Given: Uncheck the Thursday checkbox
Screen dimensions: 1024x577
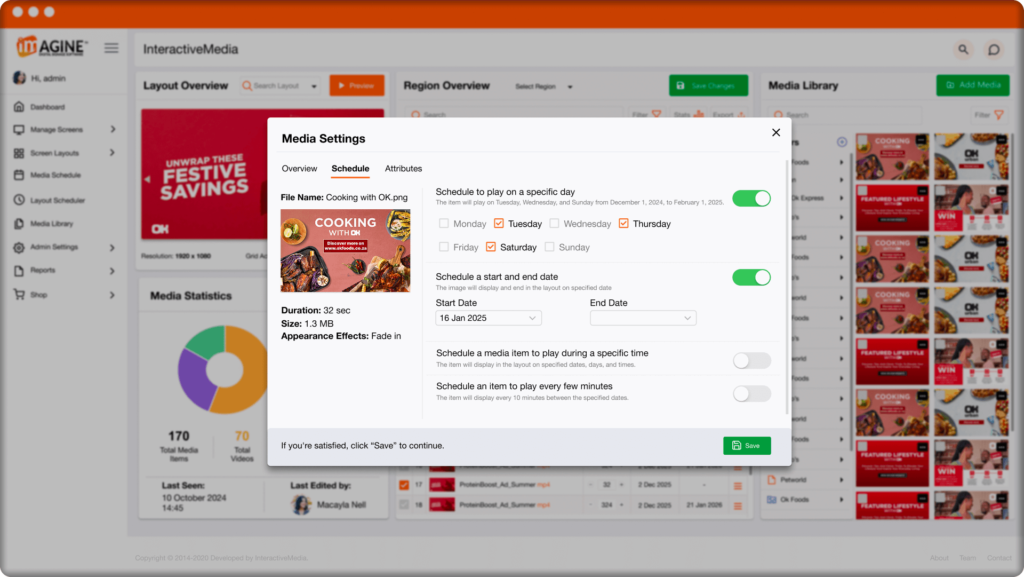Looking at the screenshot, I should point(624,223).
